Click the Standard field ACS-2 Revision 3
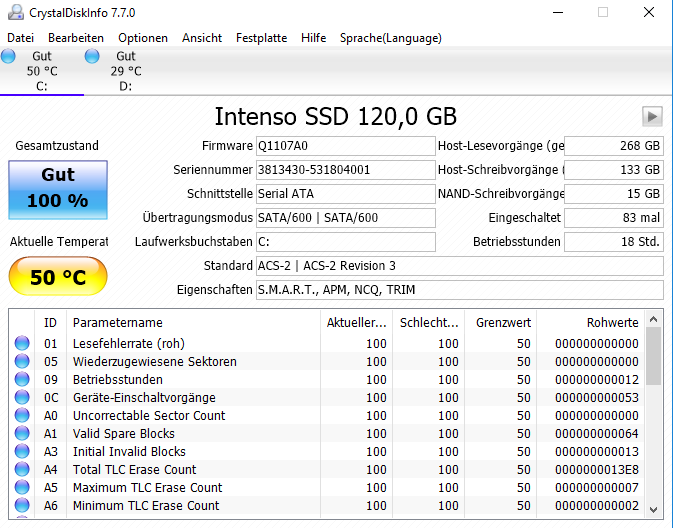 (x=460, y=266)
